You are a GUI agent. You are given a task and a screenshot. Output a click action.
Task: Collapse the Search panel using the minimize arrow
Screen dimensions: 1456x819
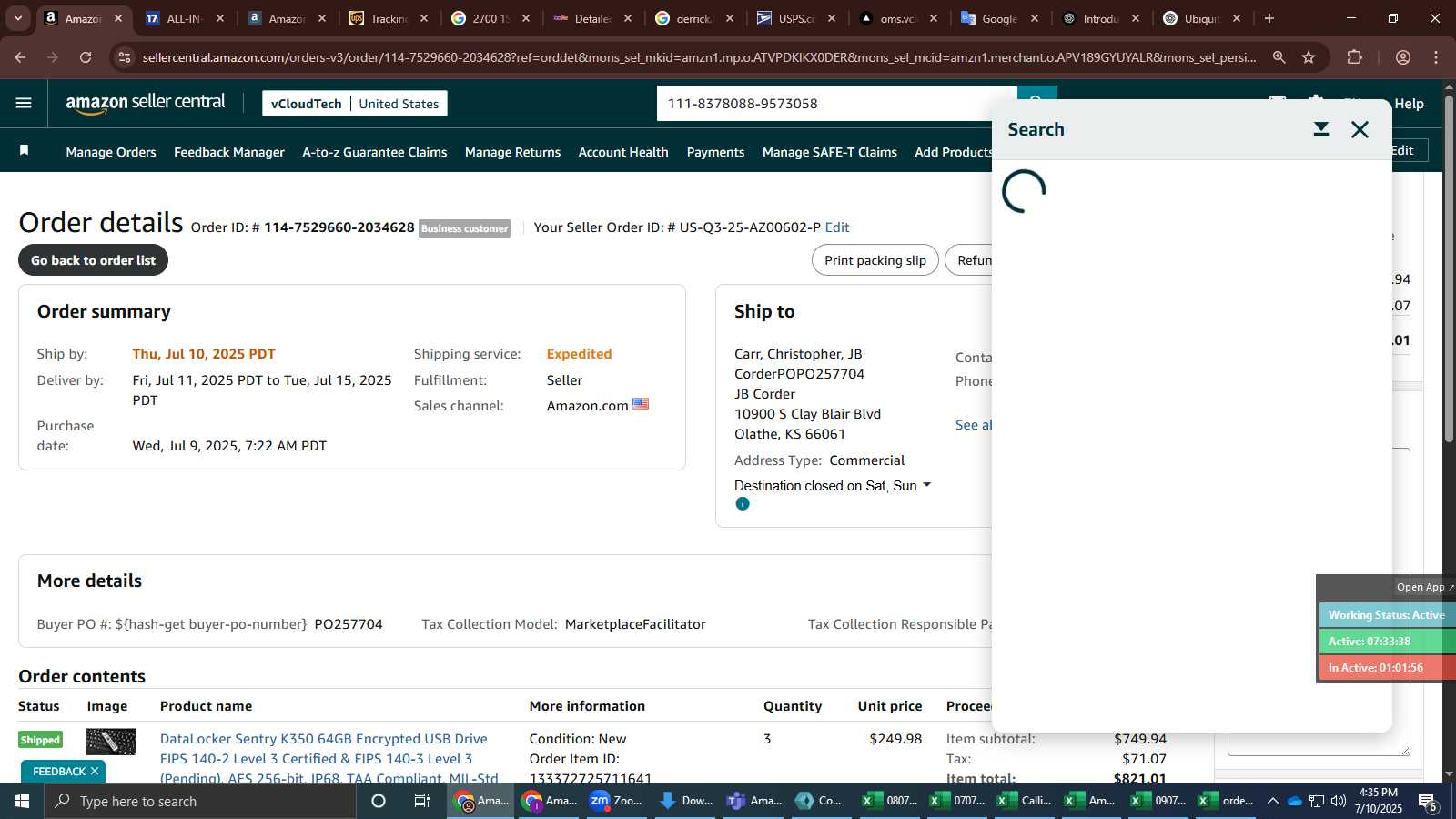[1321, 129]
